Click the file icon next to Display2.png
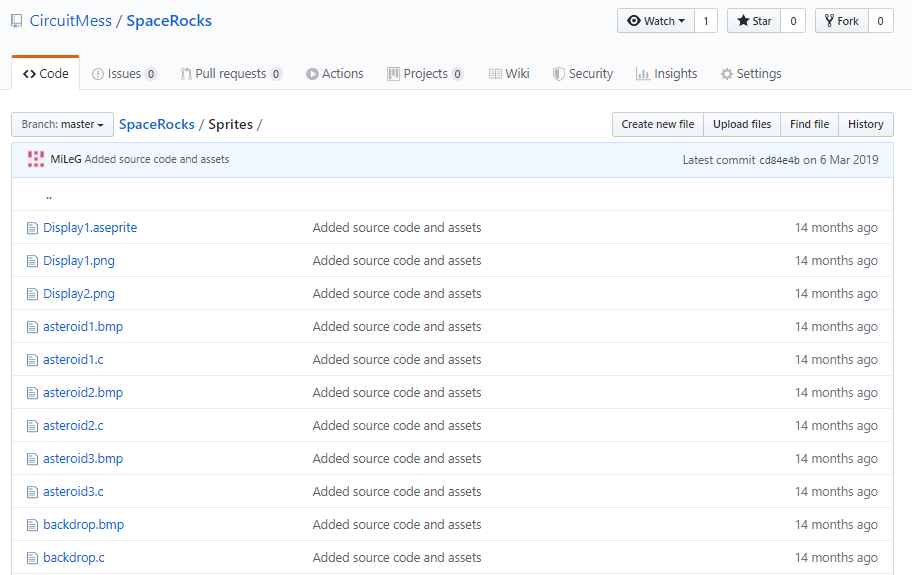 33,294
